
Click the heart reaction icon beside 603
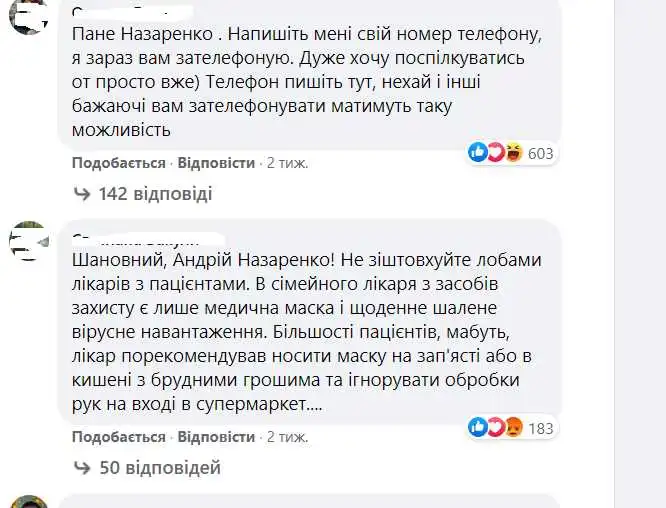click(x=495, y=153)
